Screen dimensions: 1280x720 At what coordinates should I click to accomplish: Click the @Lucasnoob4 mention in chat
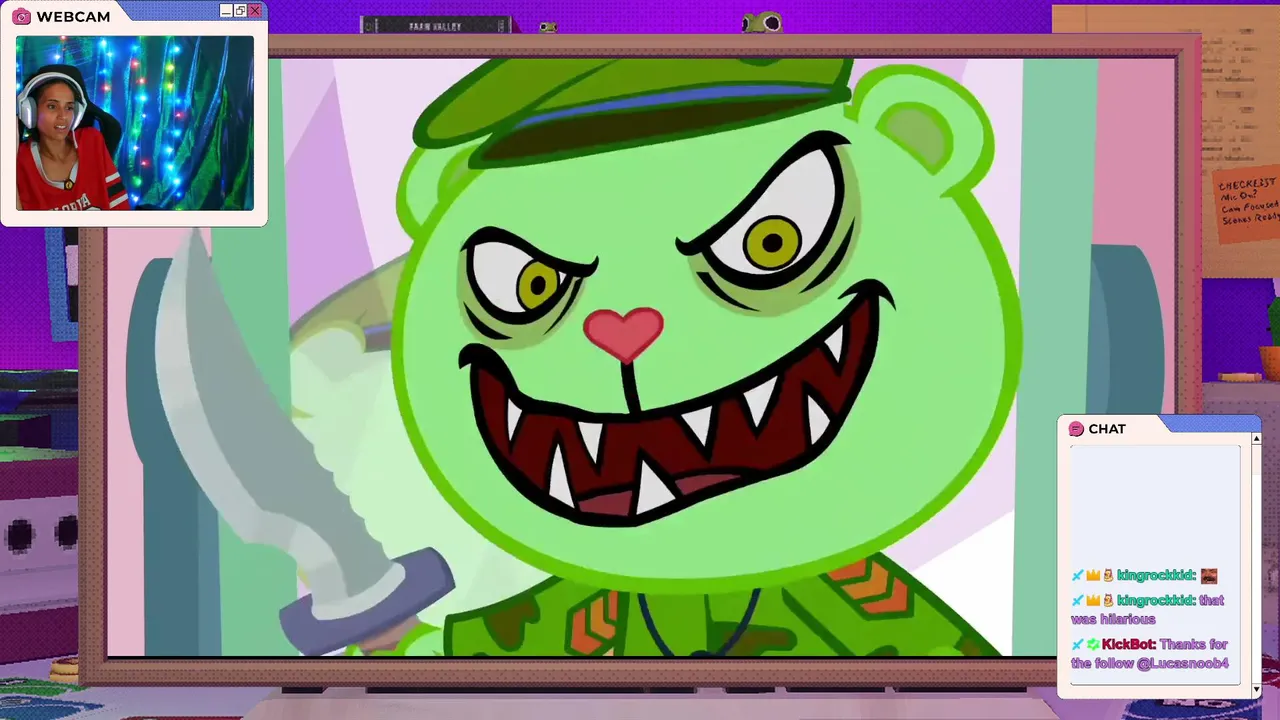click(x=1182, y=663)
